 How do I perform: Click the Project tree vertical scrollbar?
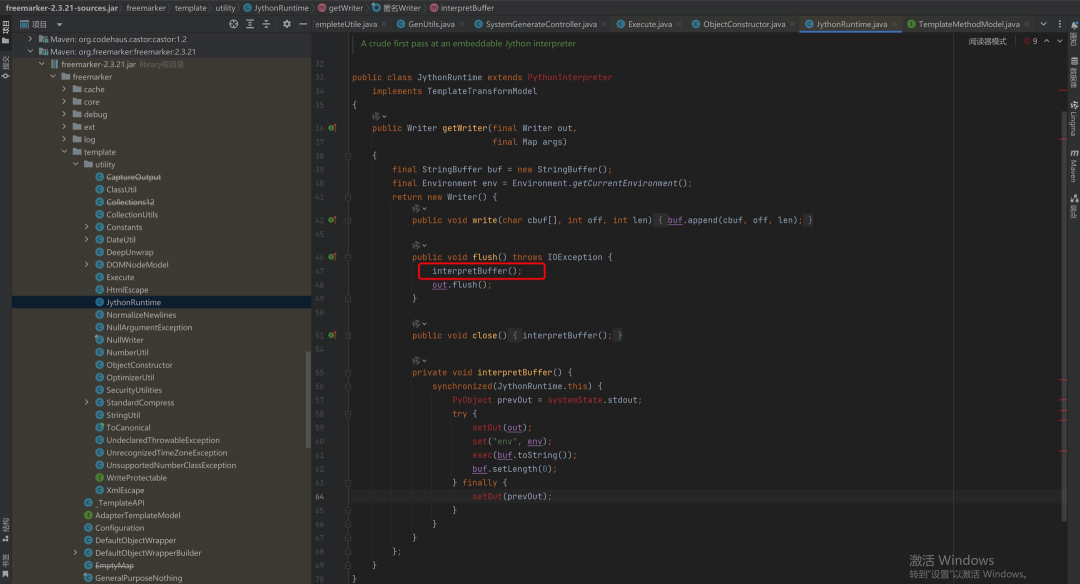[x=308, y=399]
